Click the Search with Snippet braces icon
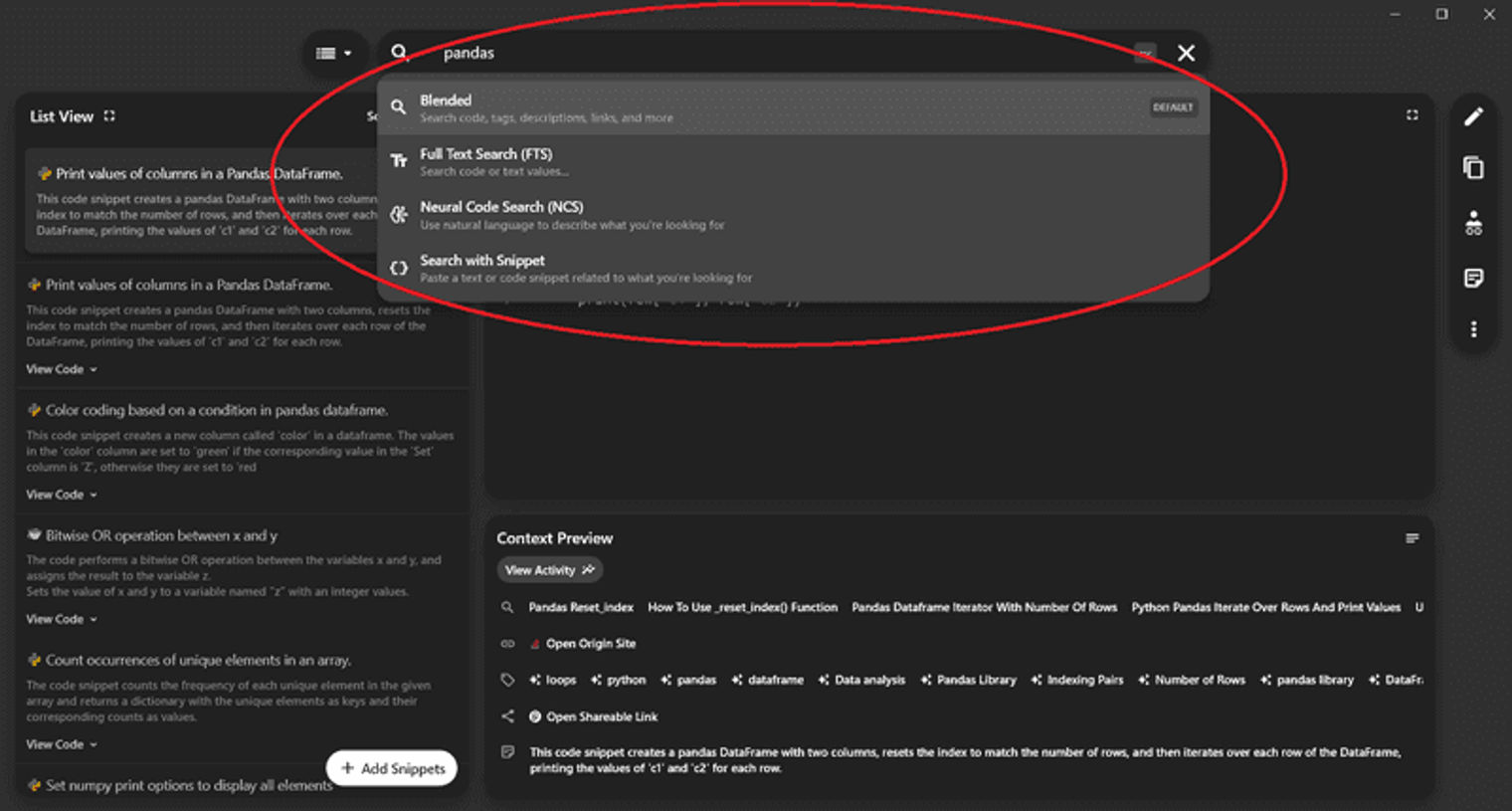This screenshot has width=1512, height=811. 398,268
